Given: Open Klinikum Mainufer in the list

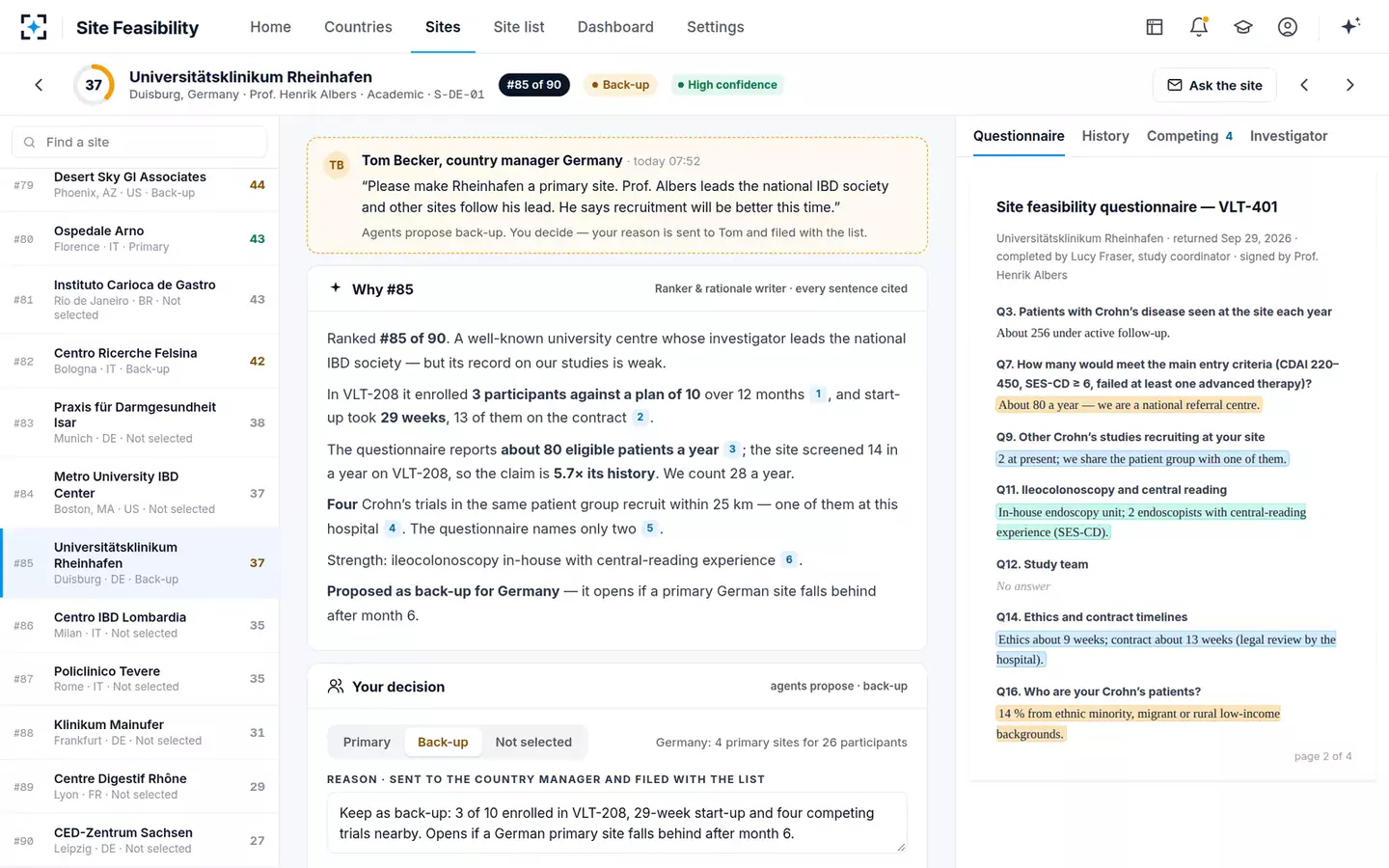Looking at the screenshot, I should [140, 732].
